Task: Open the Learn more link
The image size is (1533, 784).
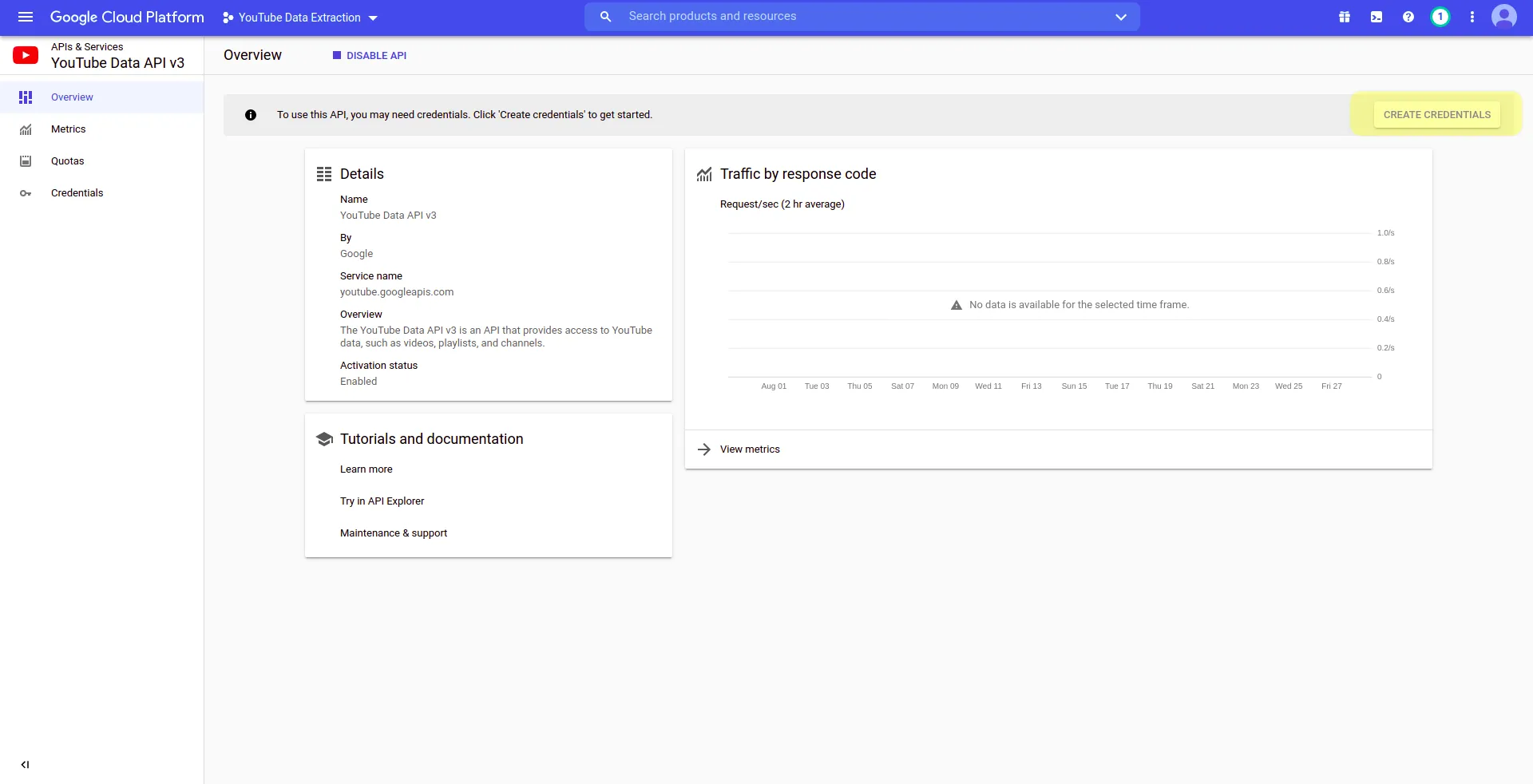Action: coord(366,469)
